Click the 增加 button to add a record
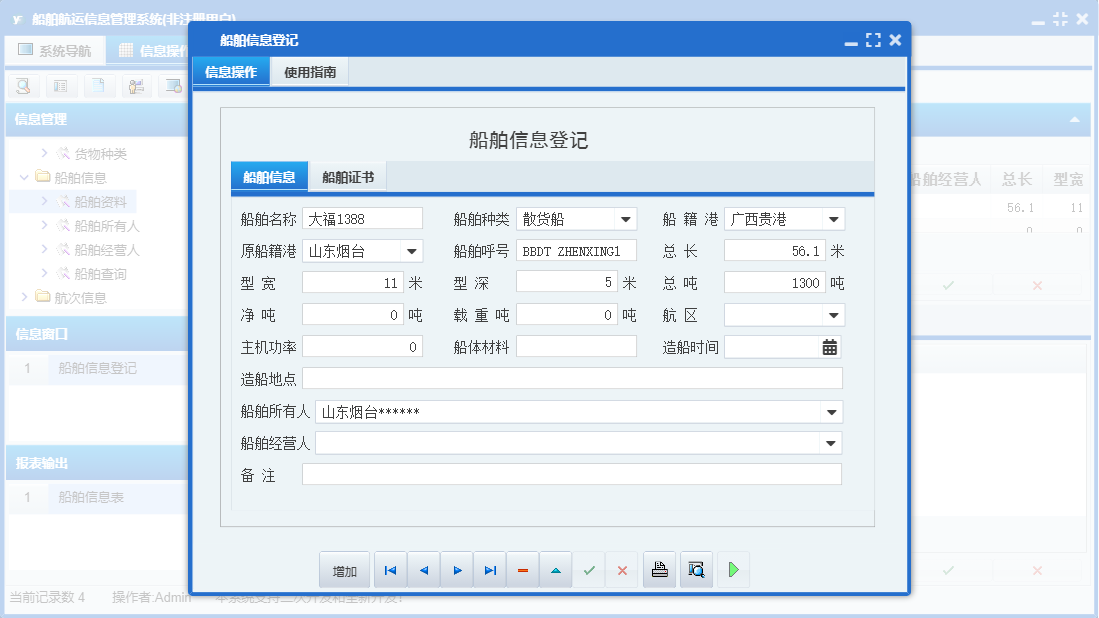The image size is (1099, 618). pos(344,569)
